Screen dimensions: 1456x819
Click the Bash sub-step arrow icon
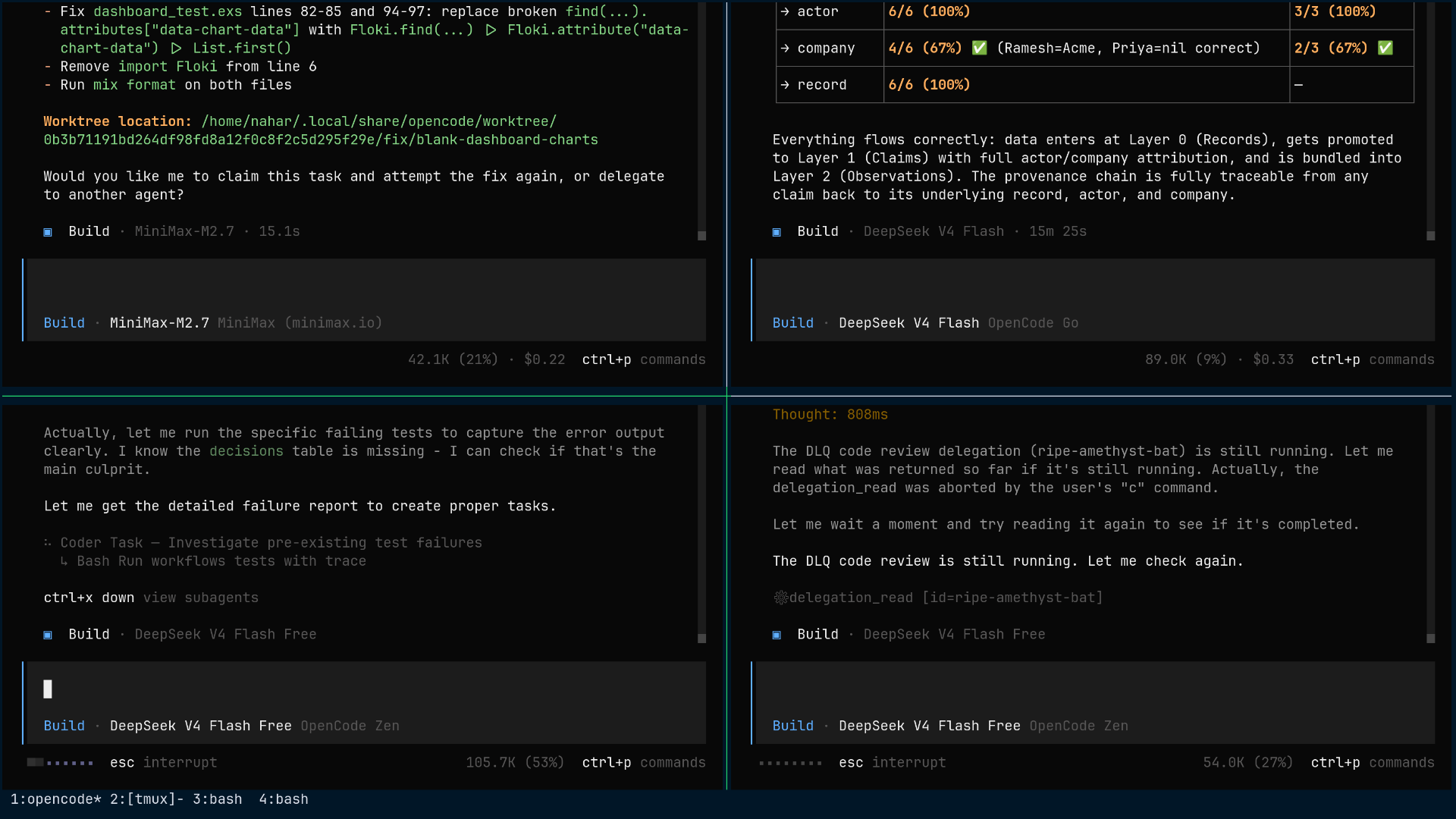[64, 561]
